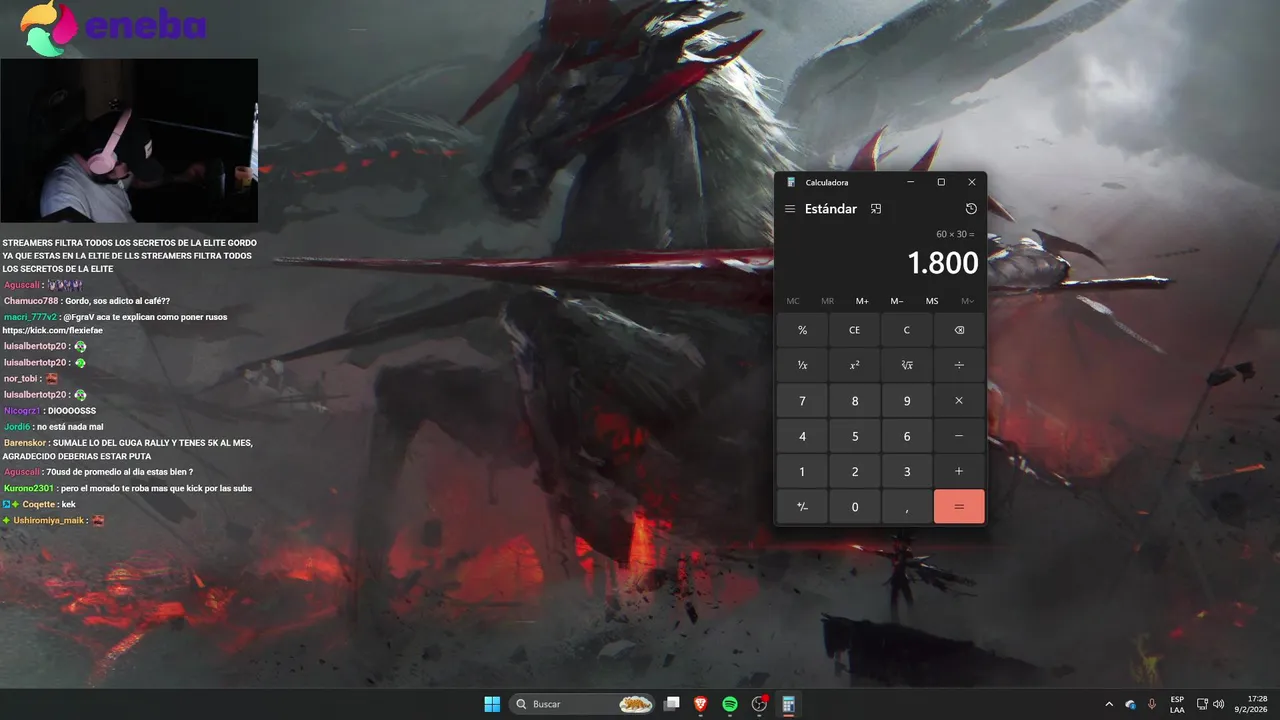The image size is (1280, 720).
Task: Click the number 3 key
Action: [x=907, y=471]
